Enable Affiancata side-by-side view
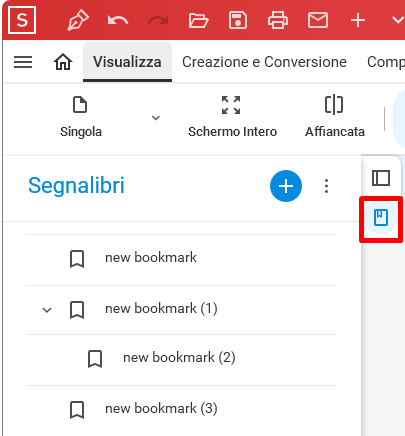Image resolution: width=405 pixels, height=436 pixels. (335, 117)
